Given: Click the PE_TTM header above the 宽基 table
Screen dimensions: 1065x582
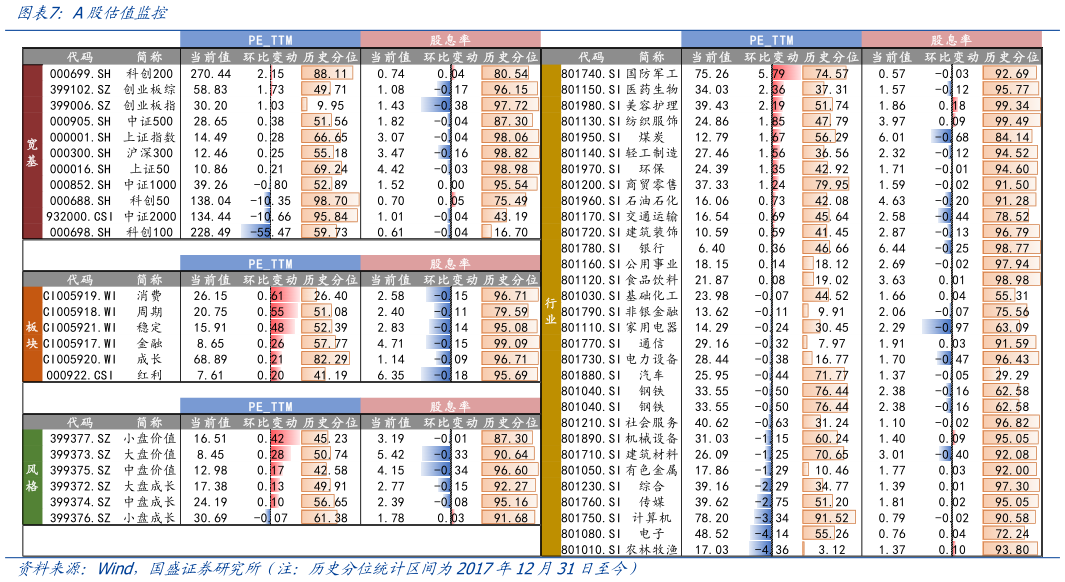Looking at the screenshot, I should pyautogui.click(x=268, y=39).
